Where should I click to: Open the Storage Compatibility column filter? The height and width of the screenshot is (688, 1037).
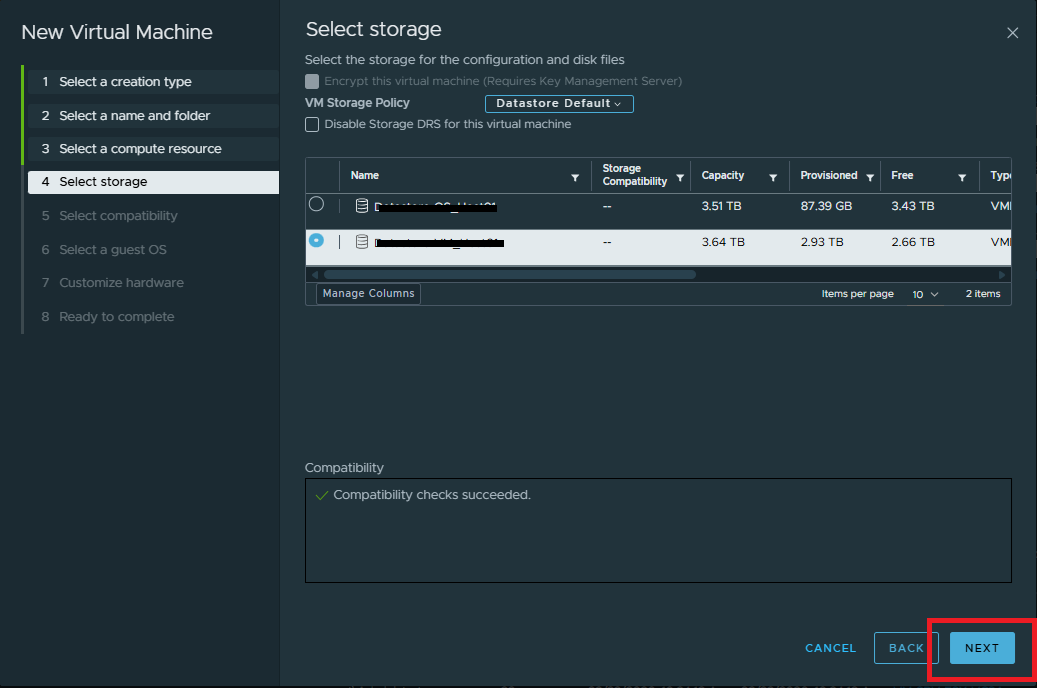click(680, 177)
